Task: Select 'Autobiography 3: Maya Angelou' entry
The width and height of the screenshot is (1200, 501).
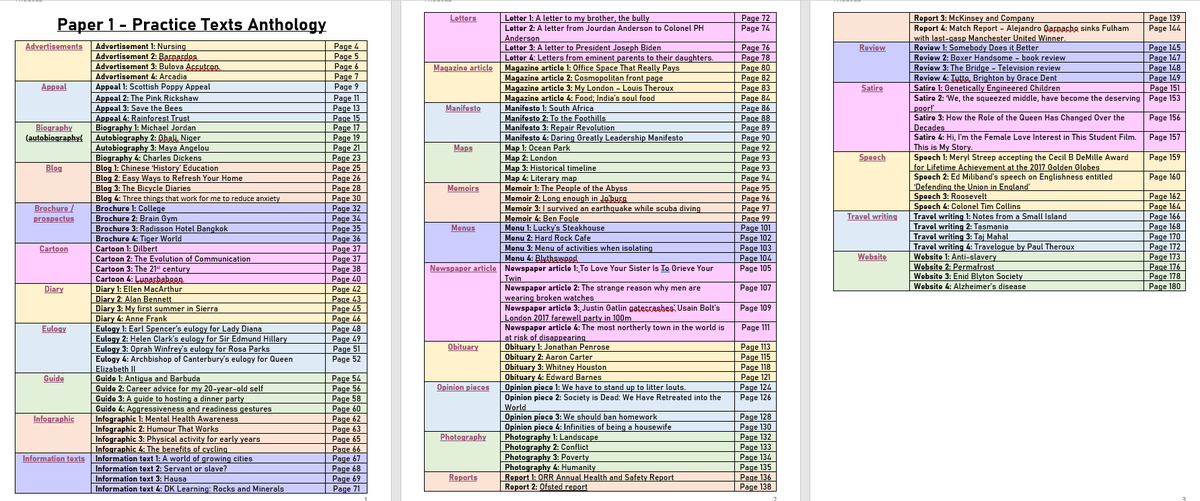Action: click(x=155, y=148)
